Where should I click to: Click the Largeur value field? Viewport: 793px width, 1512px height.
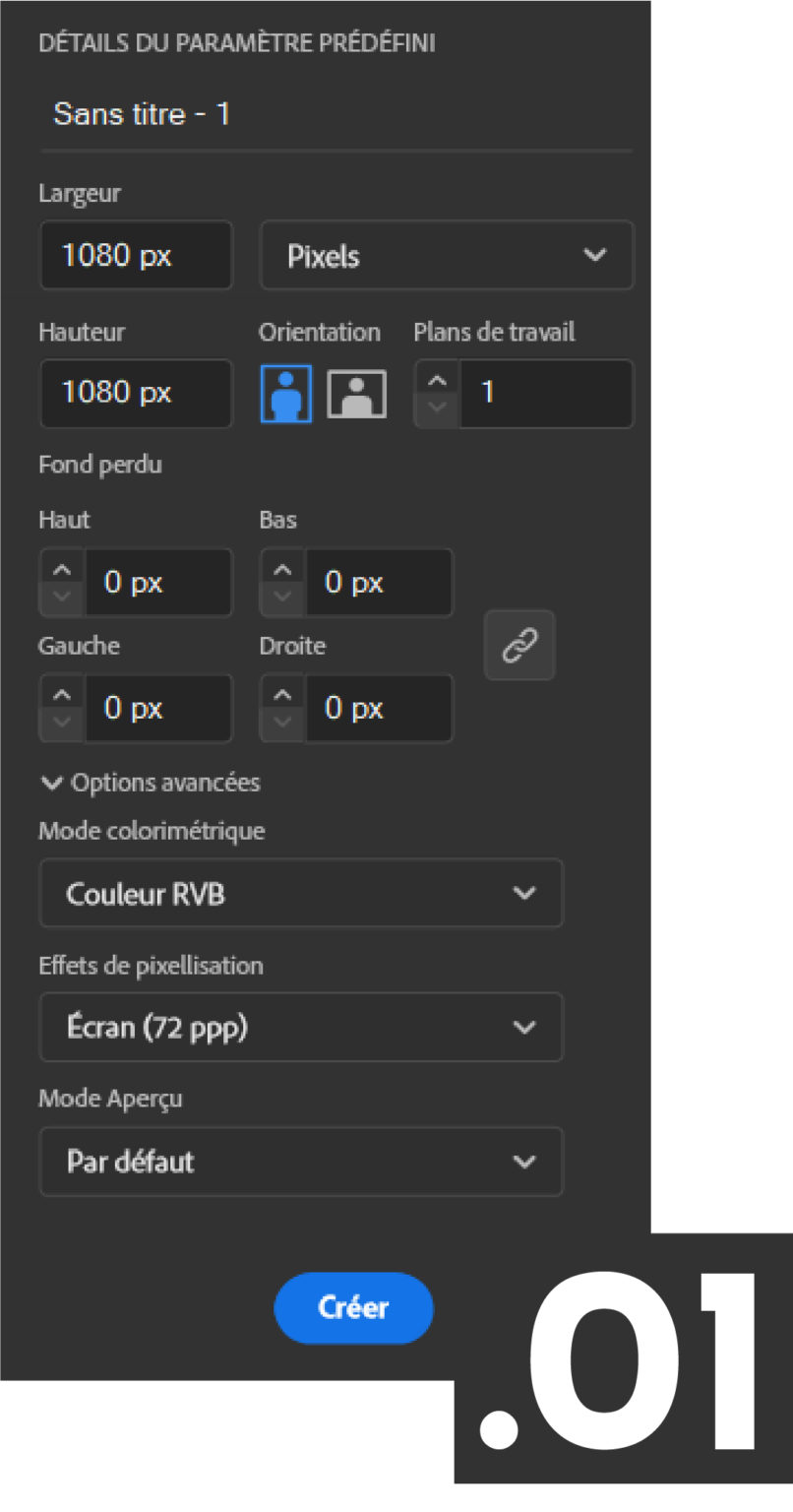coord(136,255)
